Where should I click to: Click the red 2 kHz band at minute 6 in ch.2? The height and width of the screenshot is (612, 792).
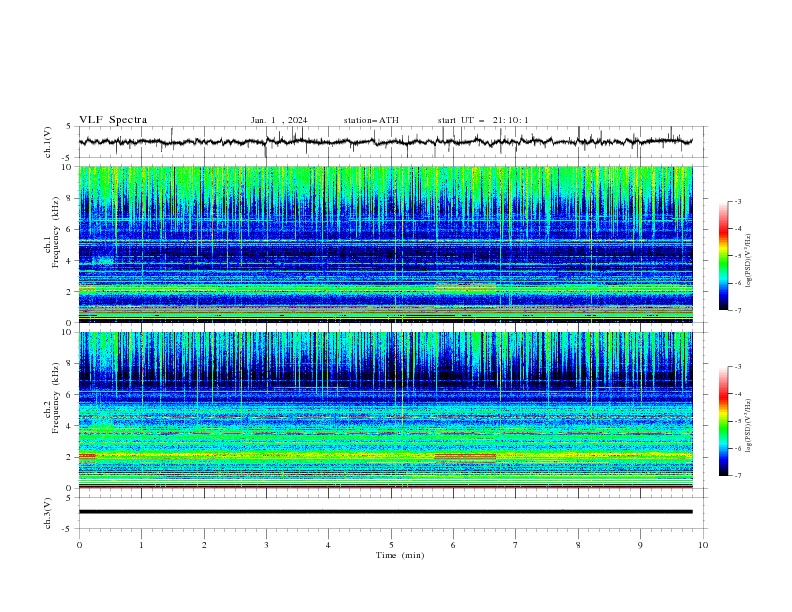click(x=465, y=456)
